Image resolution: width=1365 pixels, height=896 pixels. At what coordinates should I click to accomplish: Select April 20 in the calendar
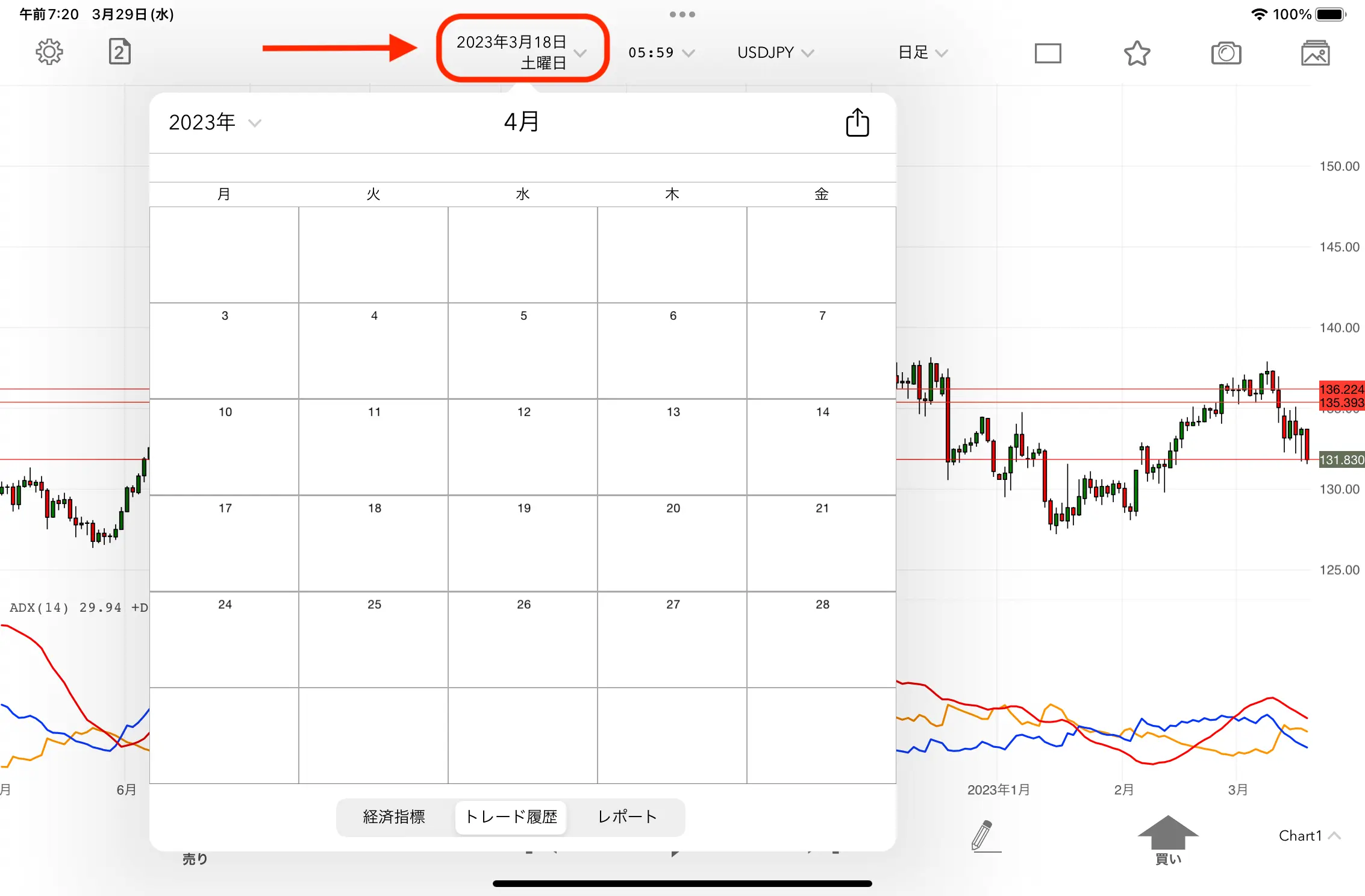point(672,544)
